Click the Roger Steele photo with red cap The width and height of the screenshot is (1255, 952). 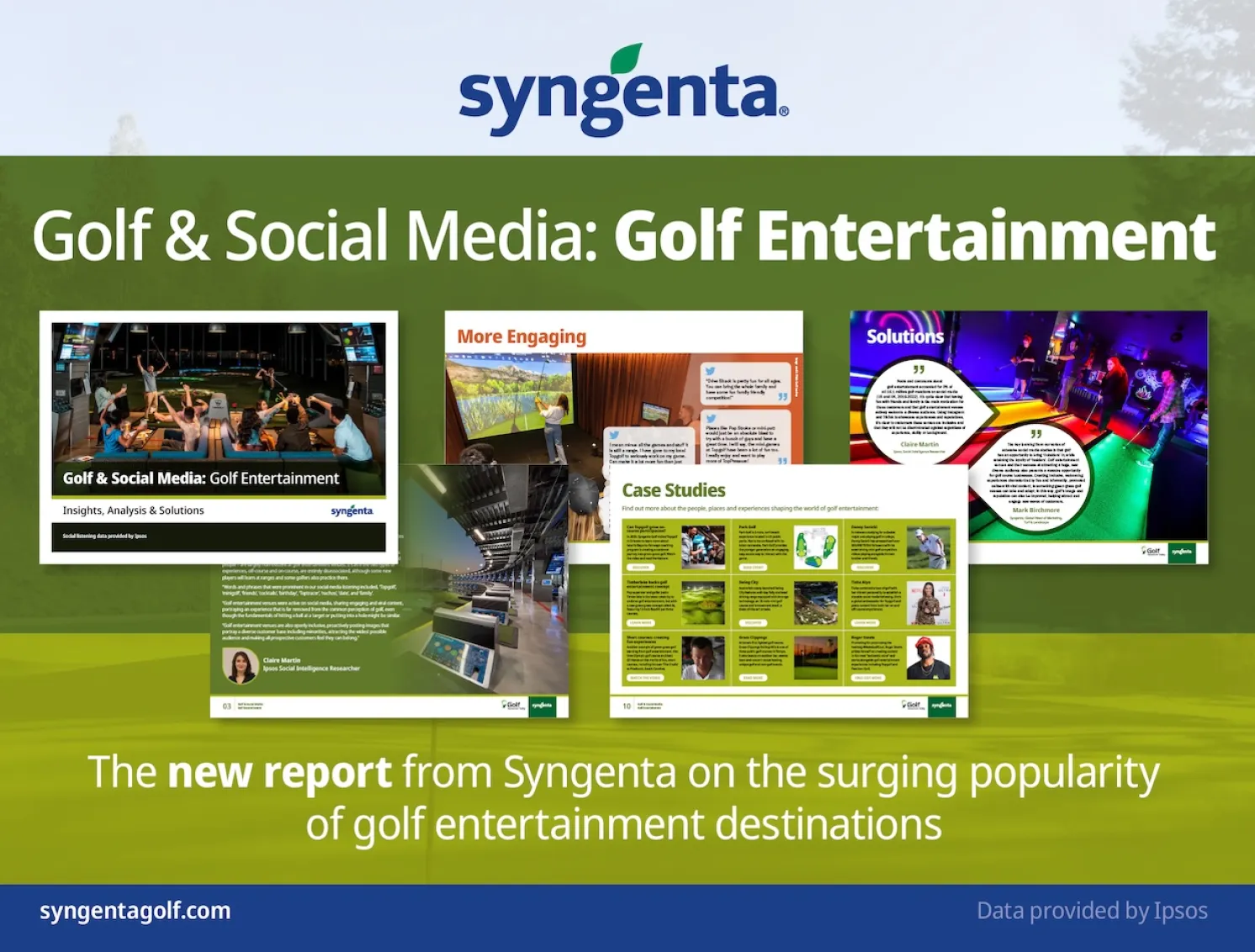(928, 657)
